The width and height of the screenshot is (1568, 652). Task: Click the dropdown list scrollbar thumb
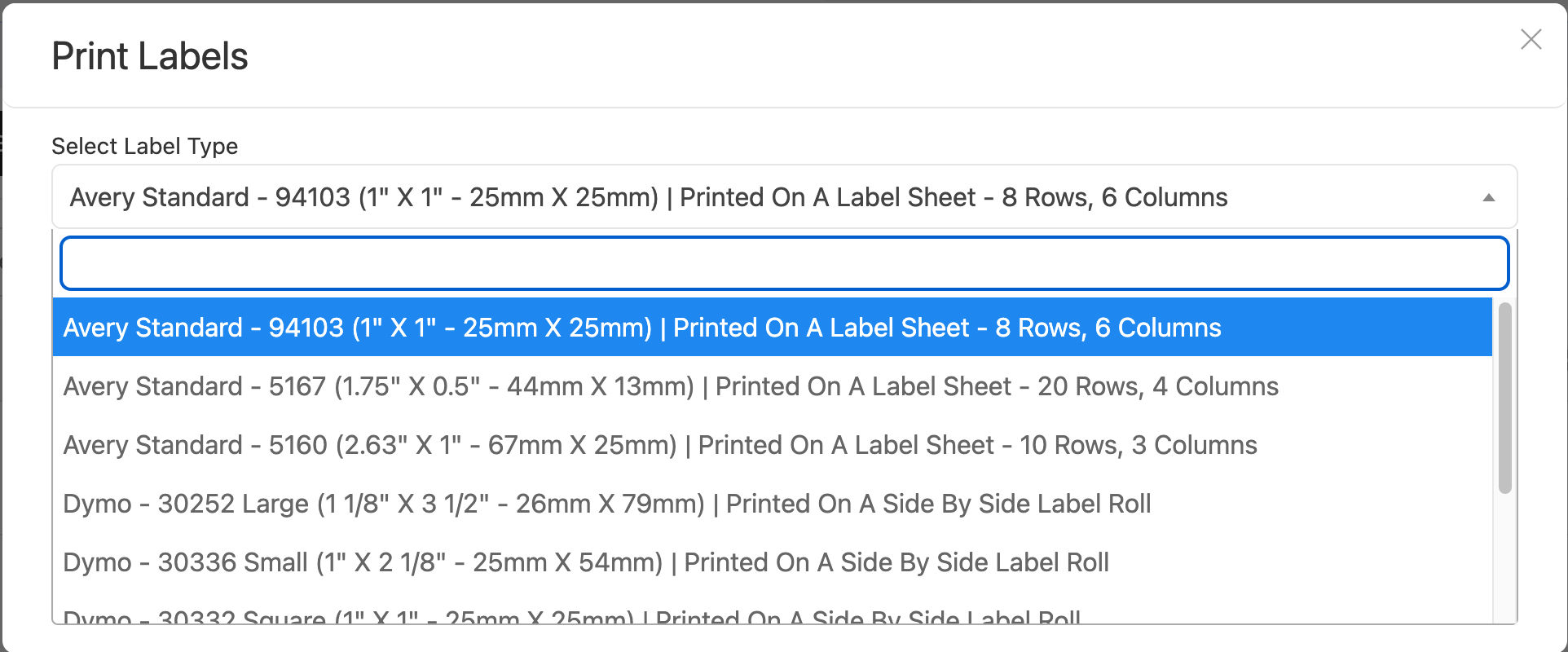click(x=1504, y=398)
